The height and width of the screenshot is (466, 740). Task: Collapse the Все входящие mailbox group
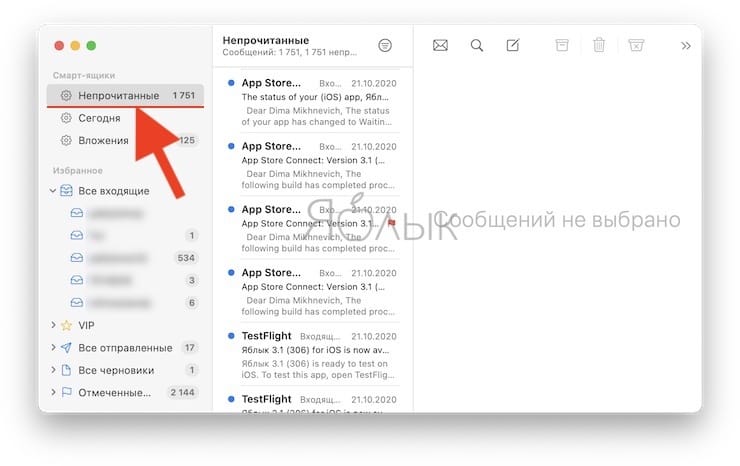(53, 191)
